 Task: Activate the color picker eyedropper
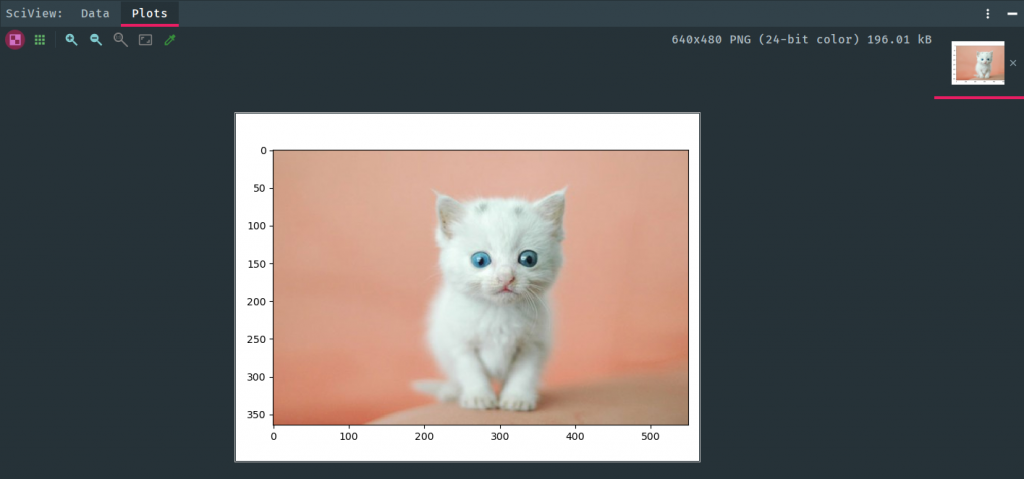tap(170, 40)
